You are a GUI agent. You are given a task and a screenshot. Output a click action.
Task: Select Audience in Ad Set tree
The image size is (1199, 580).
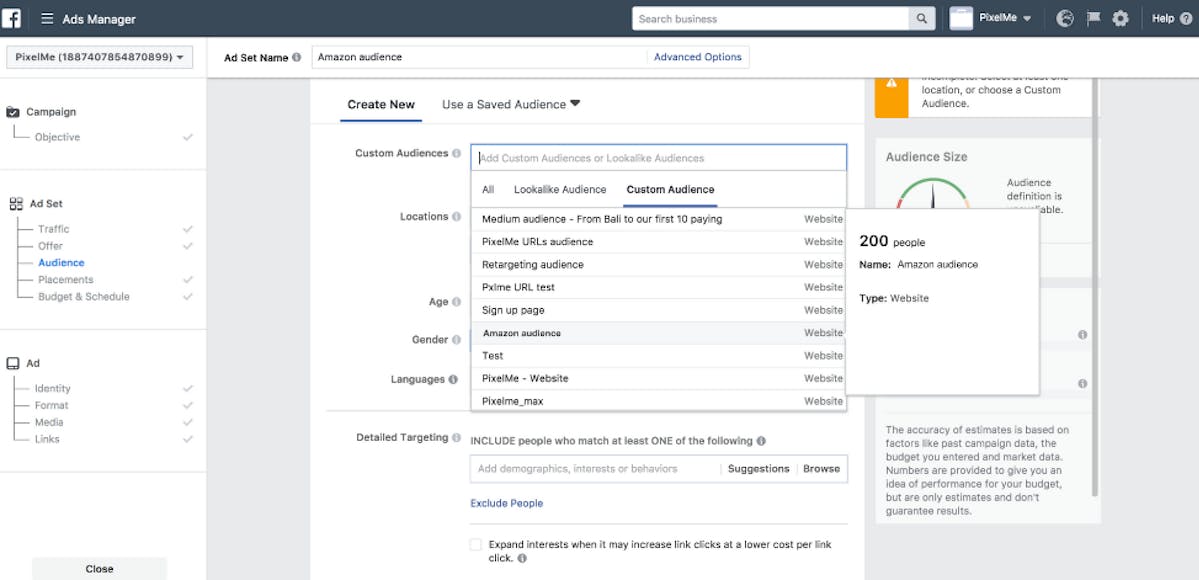61,262
